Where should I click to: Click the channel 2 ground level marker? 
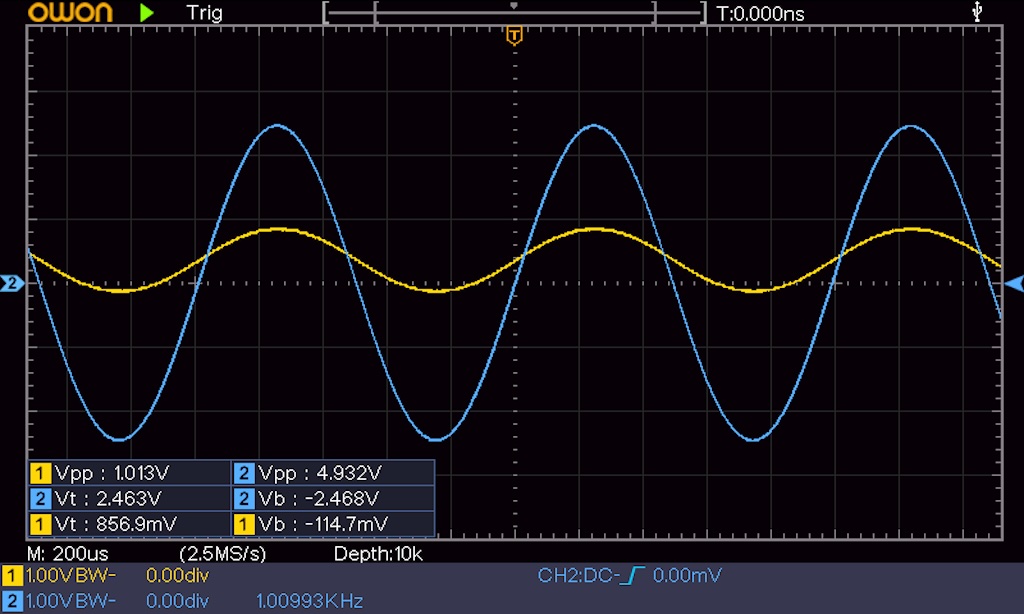pos(11,284)
